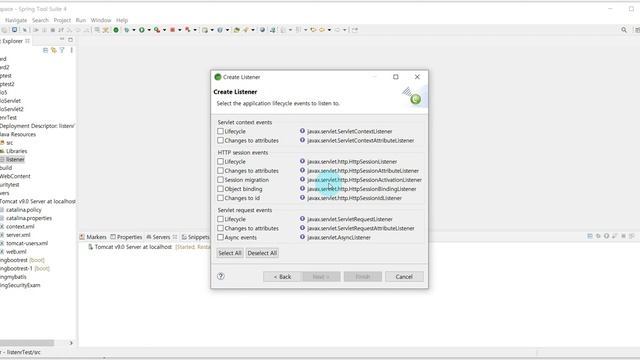Open the Boot Dashboard green toolbar icon
Screen dimensions: 640x360
coord(116,30)
